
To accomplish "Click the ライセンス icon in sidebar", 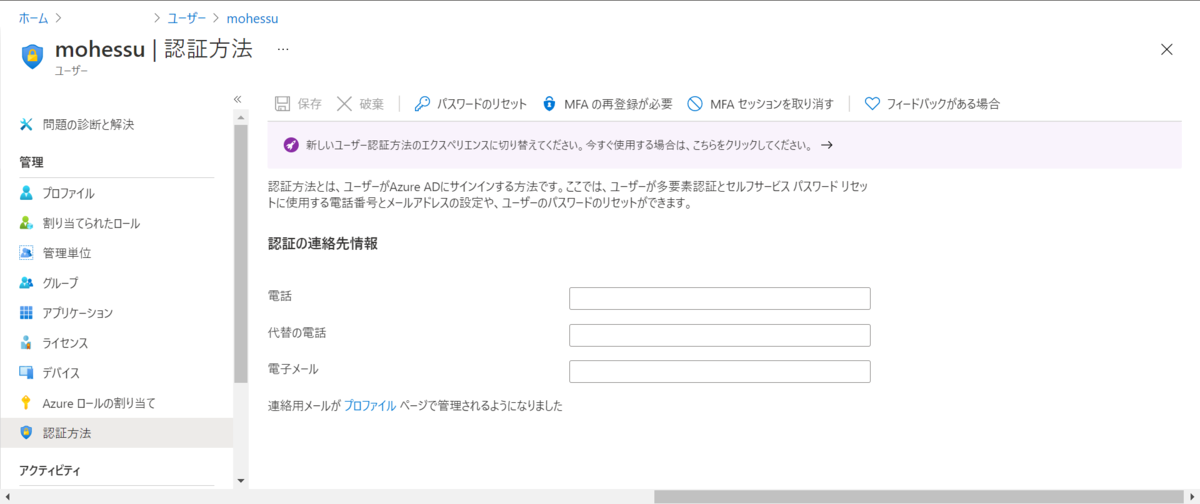I will 27,343.
